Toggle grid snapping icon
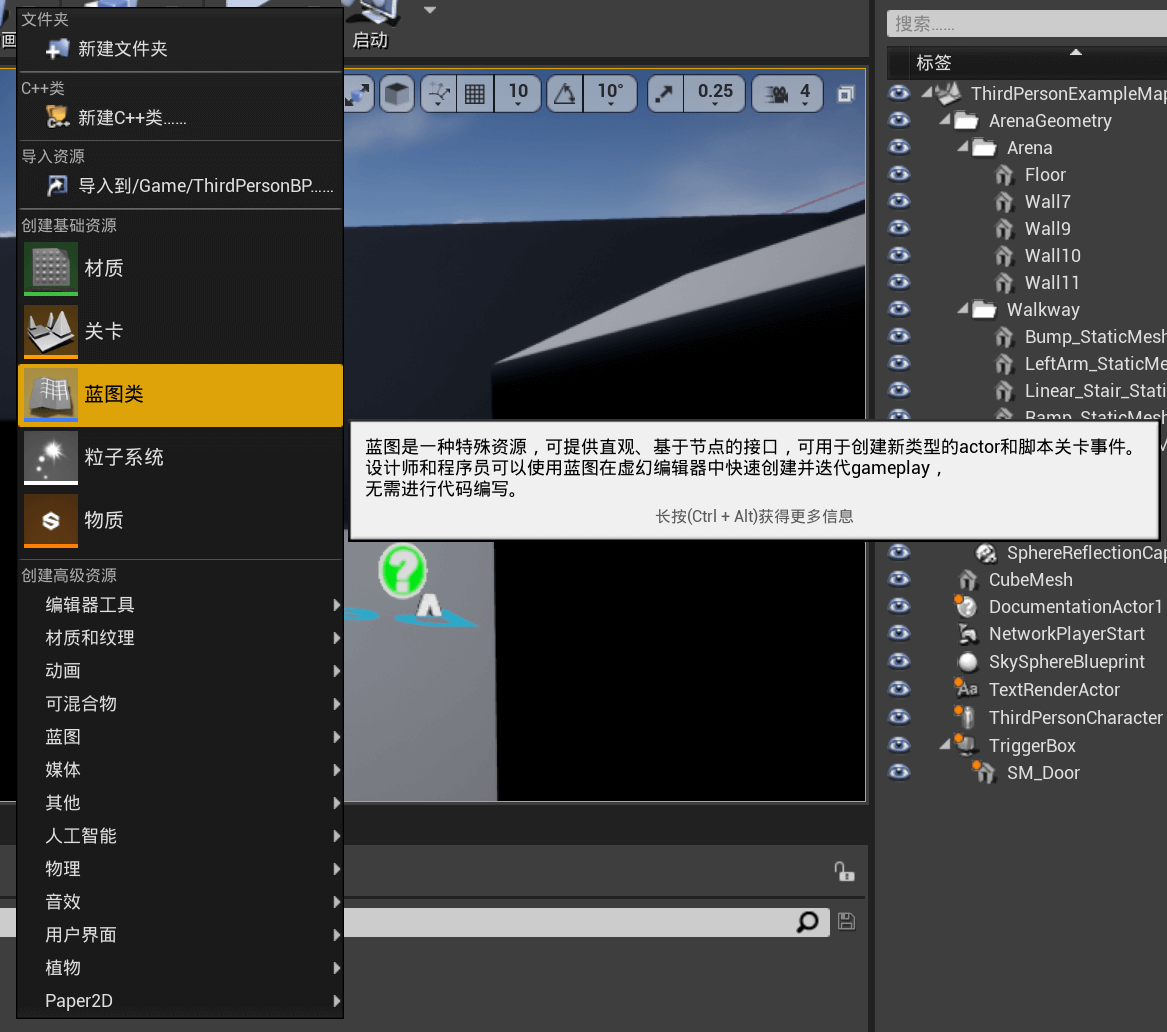The width and height of the screenshot is (1167, 1032). pos(475,94)
